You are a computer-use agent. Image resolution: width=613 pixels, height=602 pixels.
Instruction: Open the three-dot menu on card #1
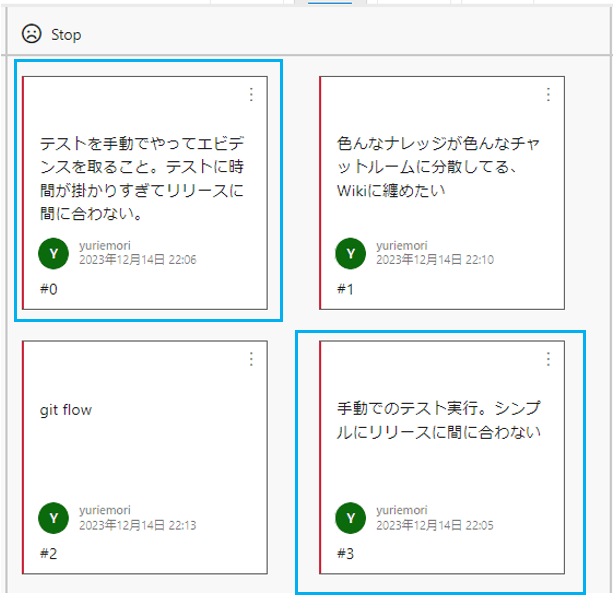[x=548, y=95]
